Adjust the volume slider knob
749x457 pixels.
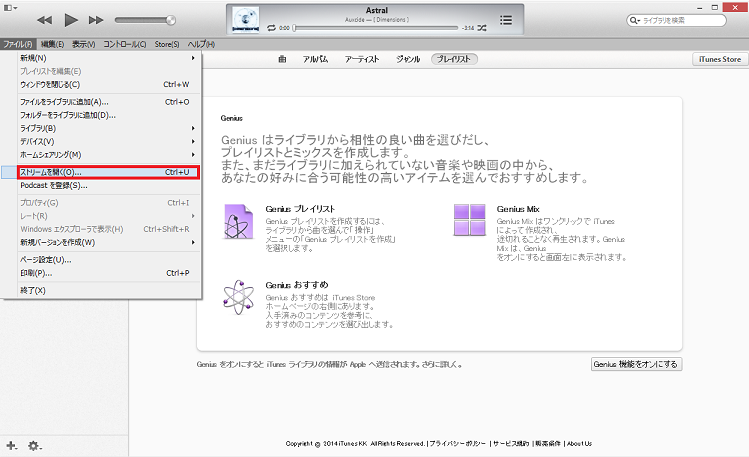click(x=171, y=20)
